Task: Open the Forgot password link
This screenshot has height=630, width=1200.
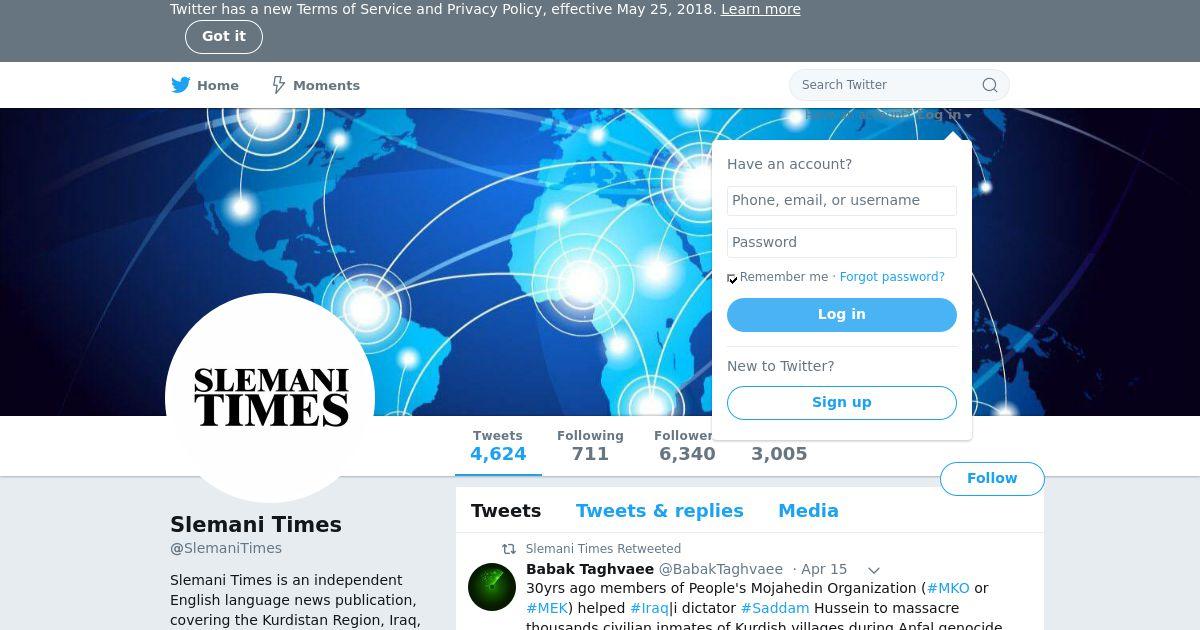Action: (x=892, y=277)
